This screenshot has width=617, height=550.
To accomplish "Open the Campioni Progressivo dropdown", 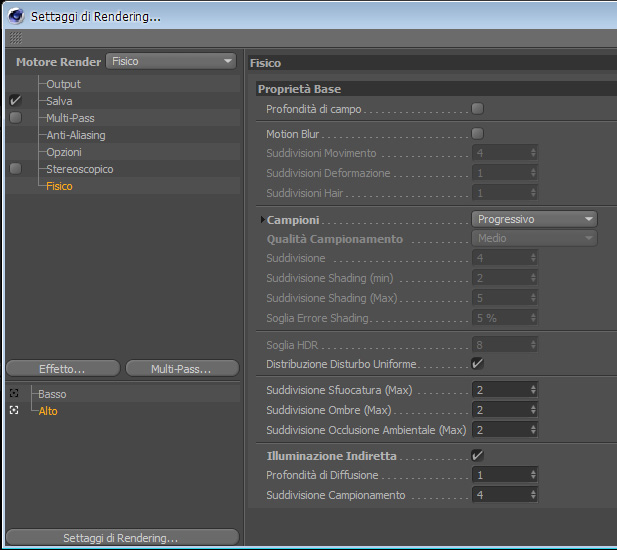I will 534,219.
